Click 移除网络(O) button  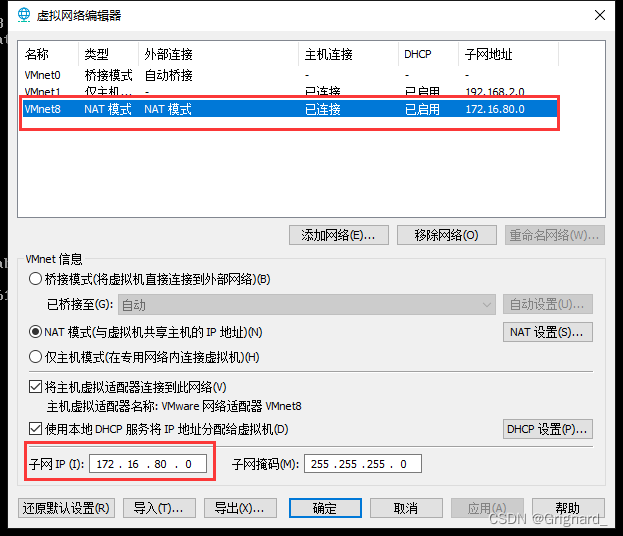[447, 235]
